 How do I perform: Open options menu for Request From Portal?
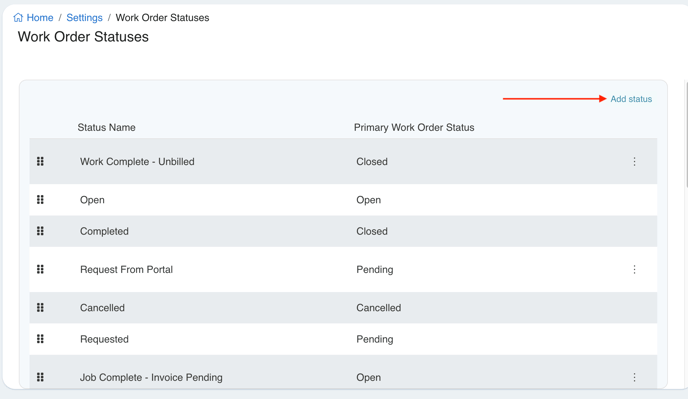pos(634,270)
